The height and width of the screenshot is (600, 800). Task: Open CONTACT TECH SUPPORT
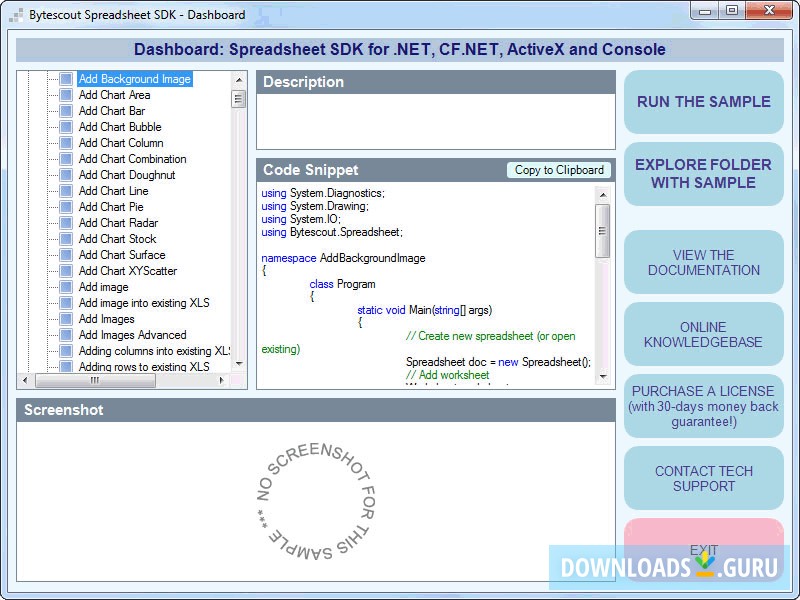[x=704, y=478]
